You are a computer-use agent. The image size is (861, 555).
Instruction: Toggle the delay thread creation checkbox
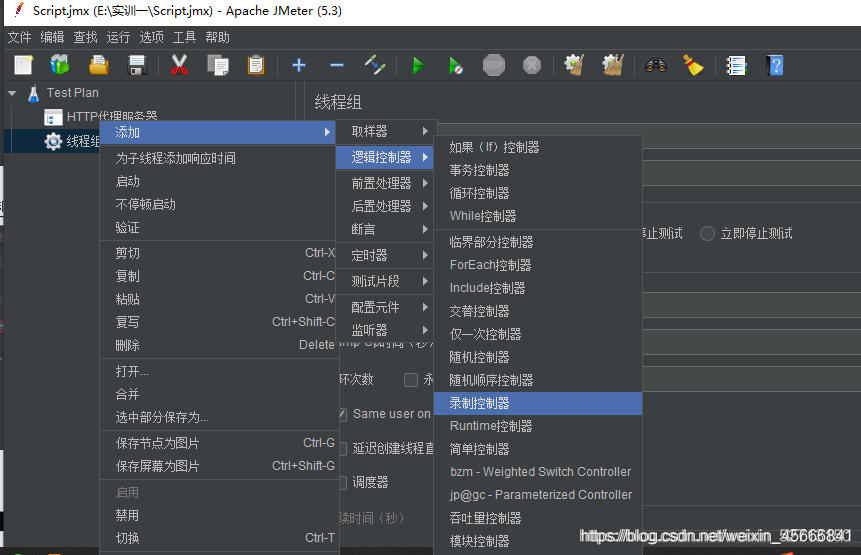[x=343, y=449]
